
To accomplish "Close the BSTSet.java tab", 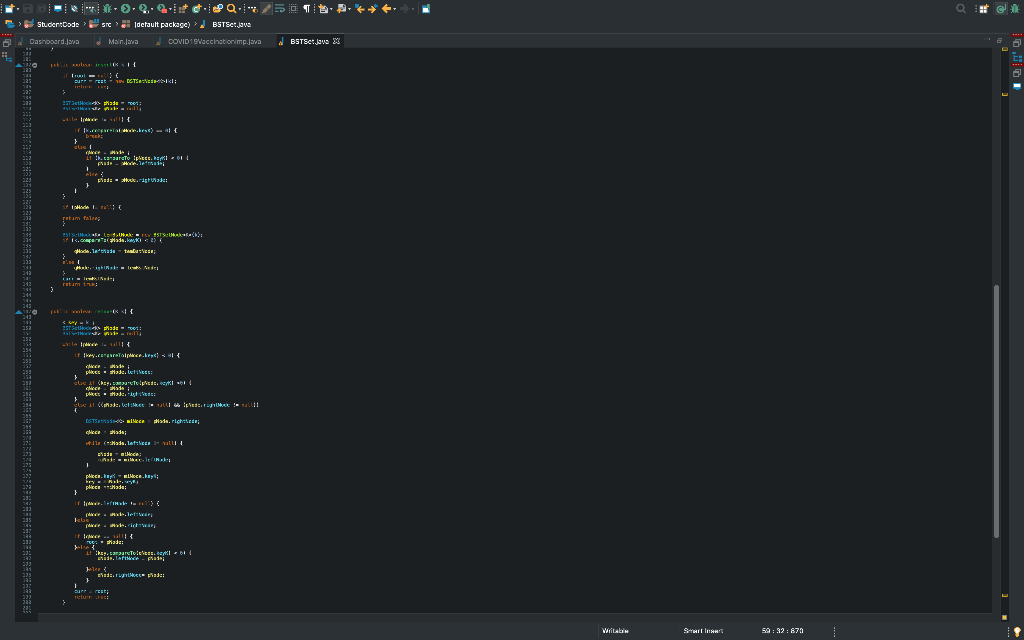I will click(336, 41).
